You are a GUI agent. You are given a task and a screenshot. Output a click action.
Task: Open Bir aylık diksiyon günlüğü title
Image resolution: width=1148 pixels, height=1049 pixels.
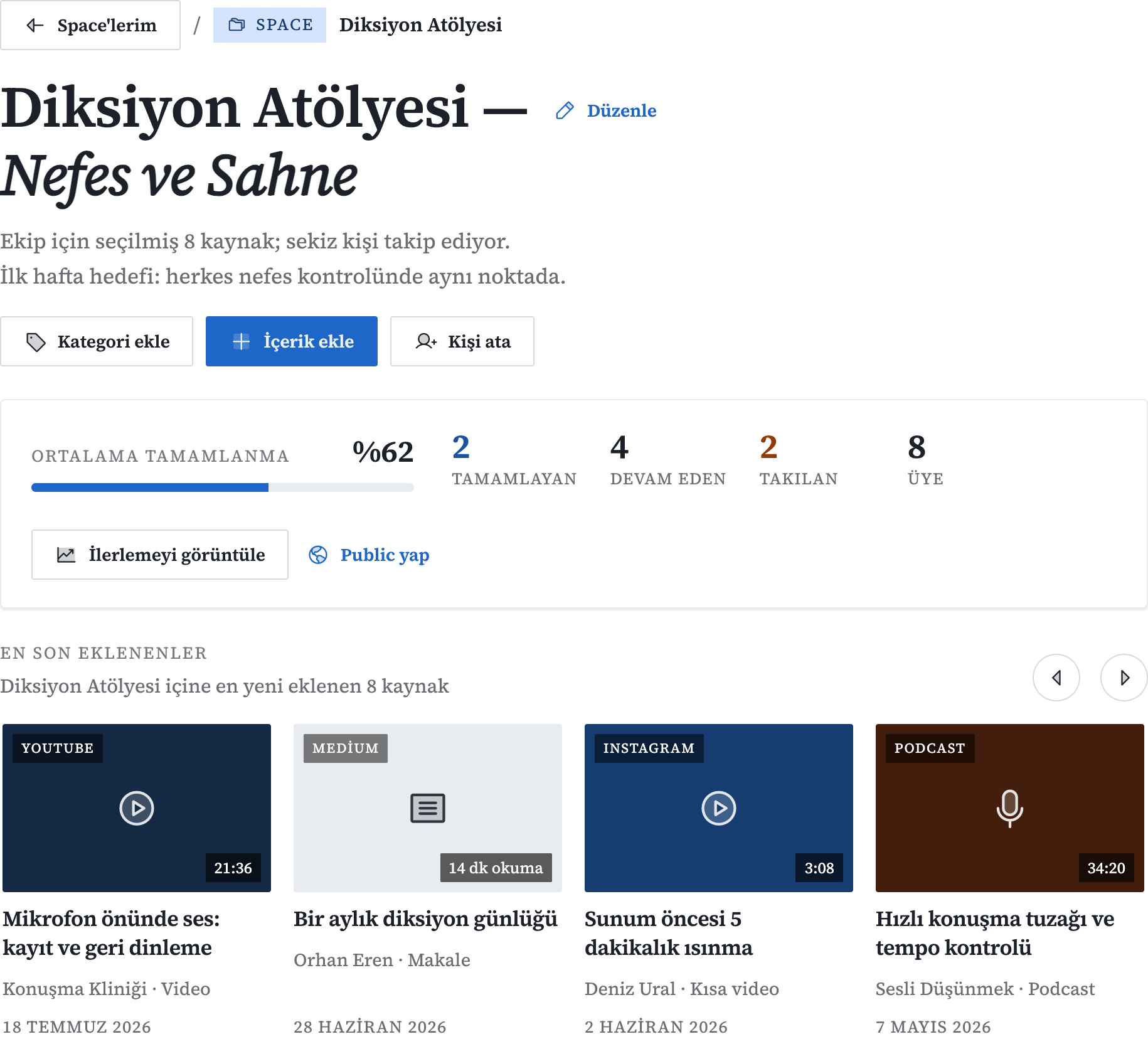(x=425, y=919)
